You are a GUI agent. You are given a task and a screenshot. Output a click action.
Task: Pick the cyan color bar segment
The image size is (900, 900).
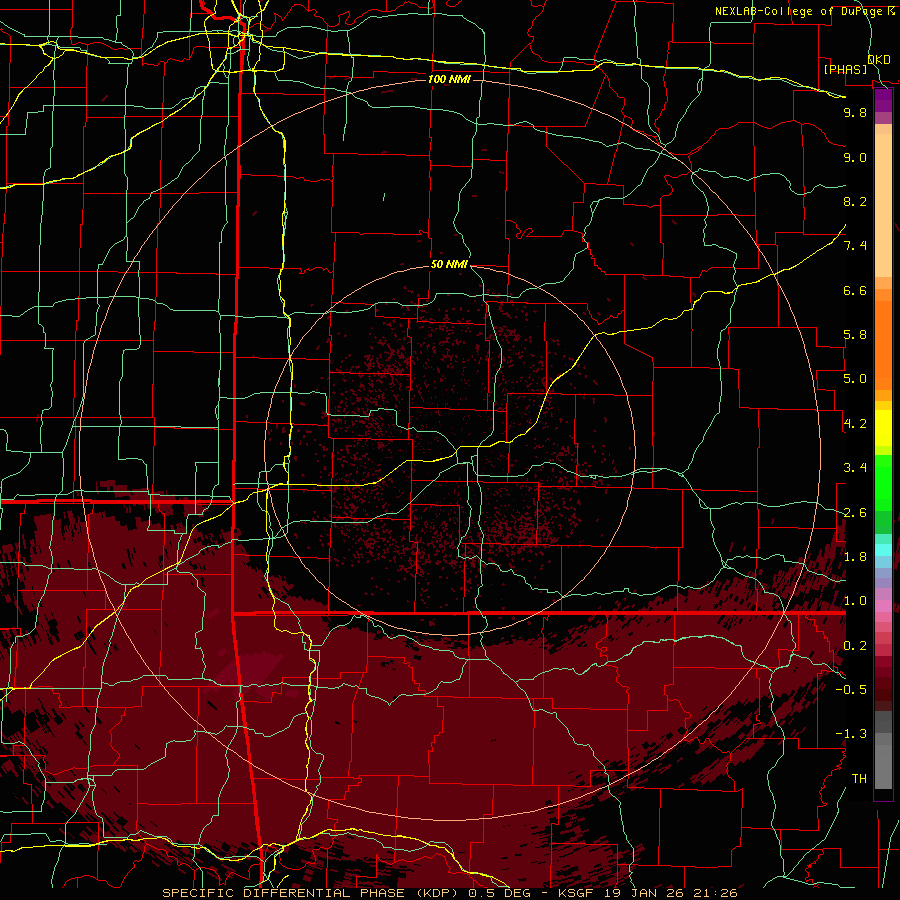883,550
